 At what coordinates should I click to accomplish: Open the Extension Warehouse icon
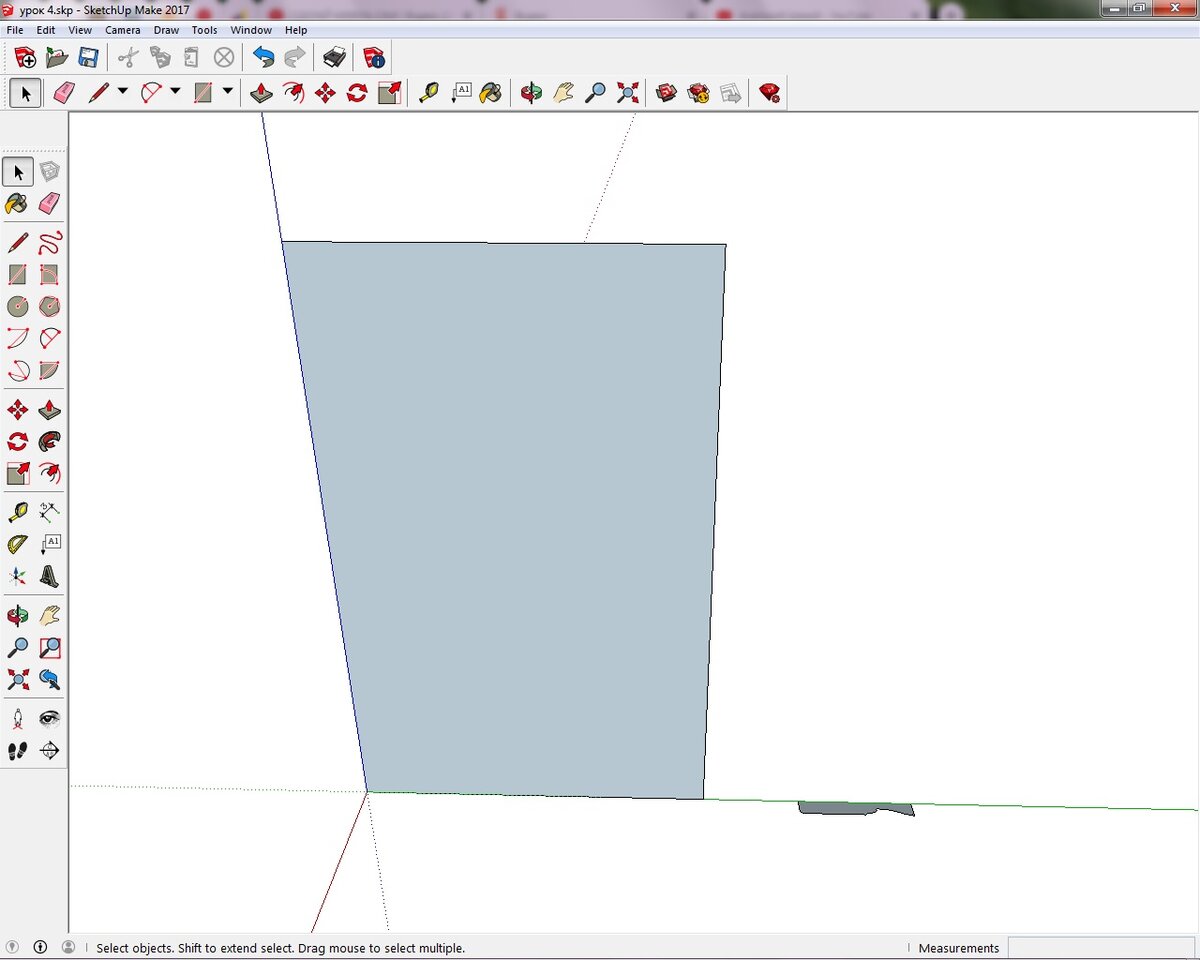pos(699,93)
